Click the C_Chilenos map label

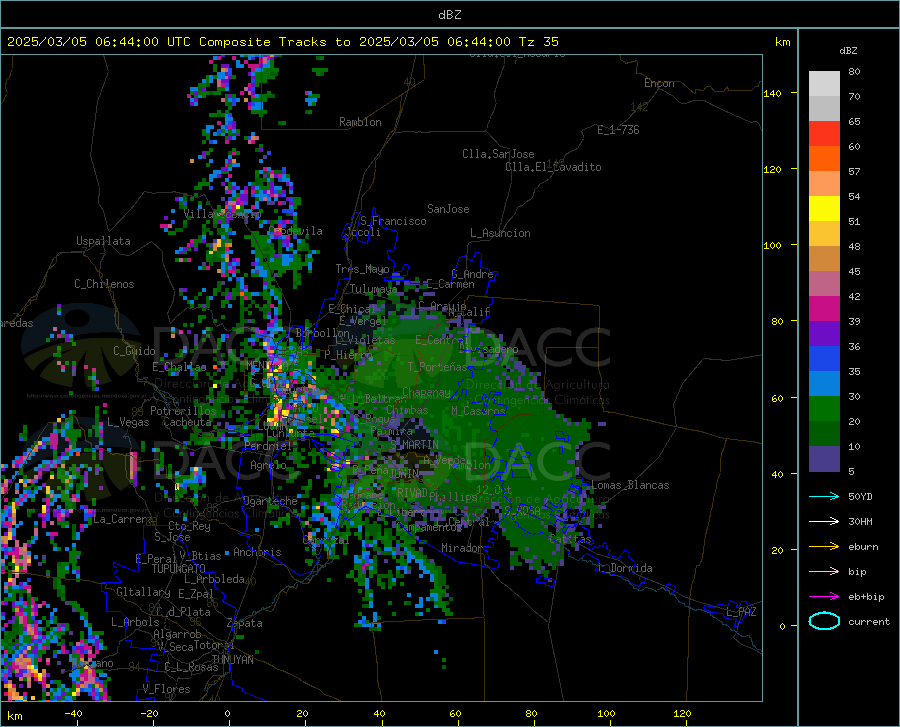pos(104,284)
